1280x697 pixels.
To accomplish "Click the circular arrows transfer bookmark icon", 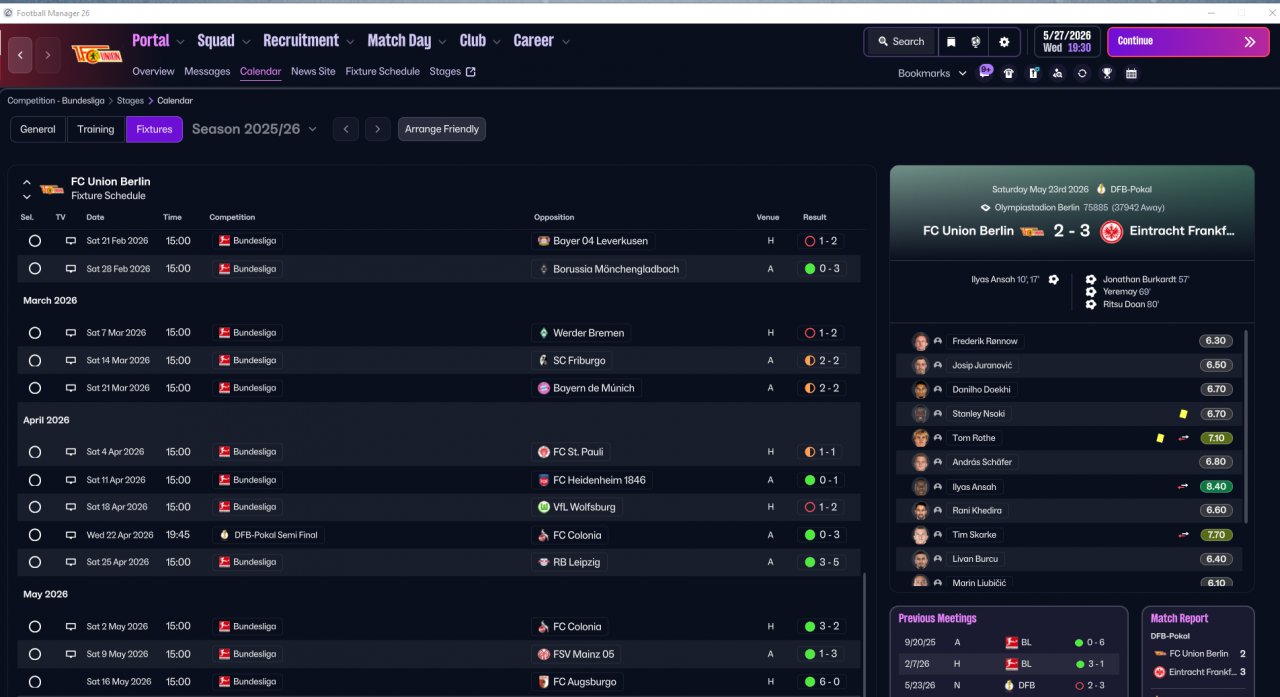I will point(1082,73).
